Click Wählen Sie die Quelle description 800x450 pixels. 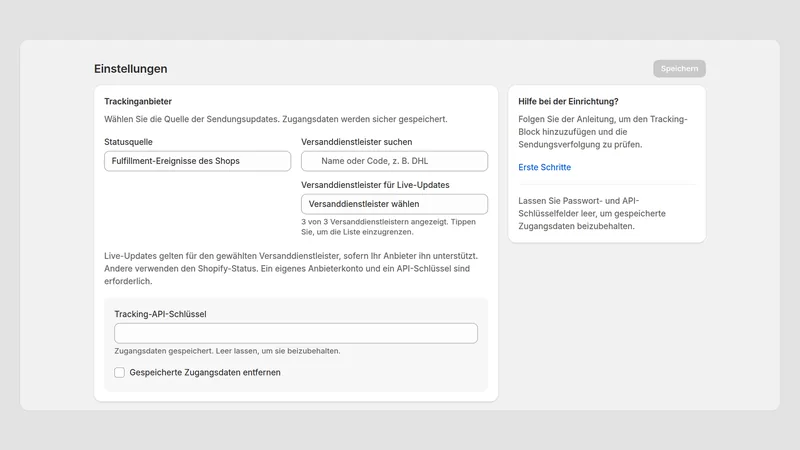(276, 119)
